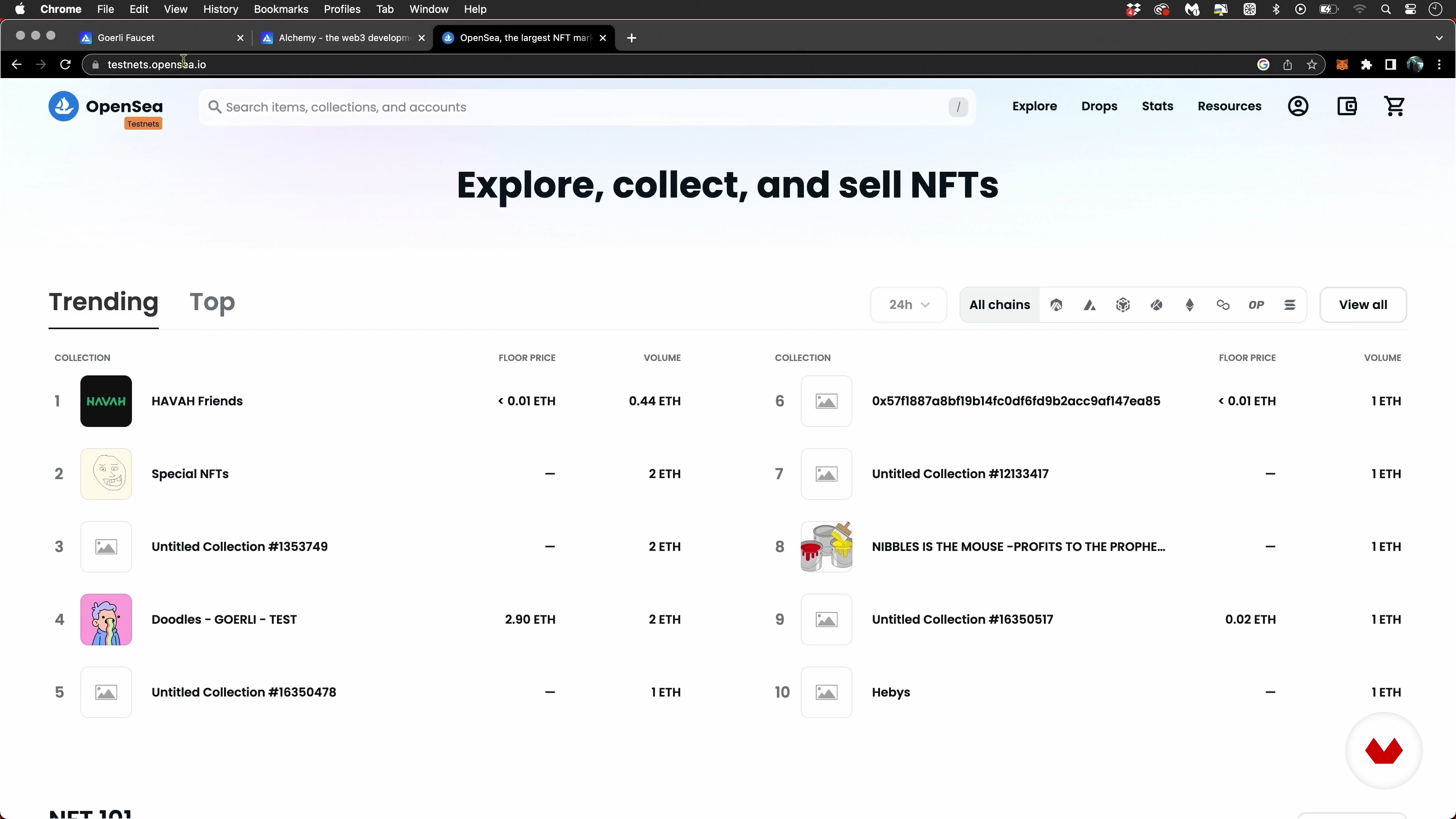Click the Bluetooth menu bar icon

pos(1276,9)
